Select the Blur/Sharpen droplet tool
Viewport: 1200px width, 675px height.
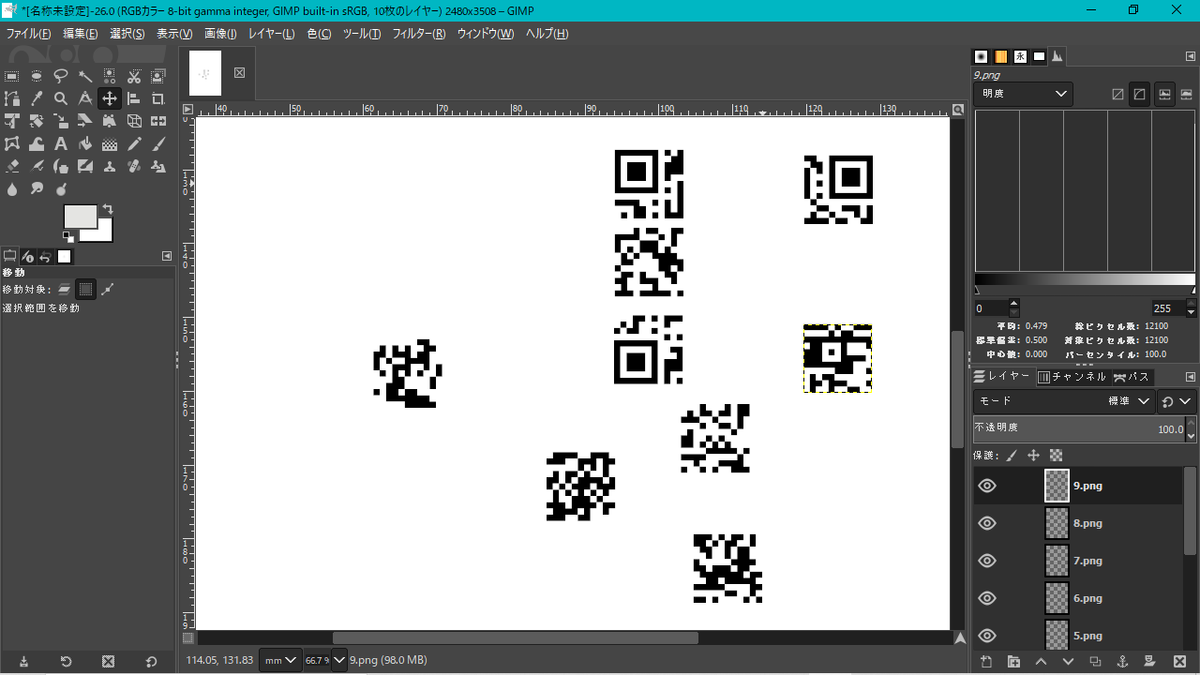pyautogui.click(x=12, y=188)
